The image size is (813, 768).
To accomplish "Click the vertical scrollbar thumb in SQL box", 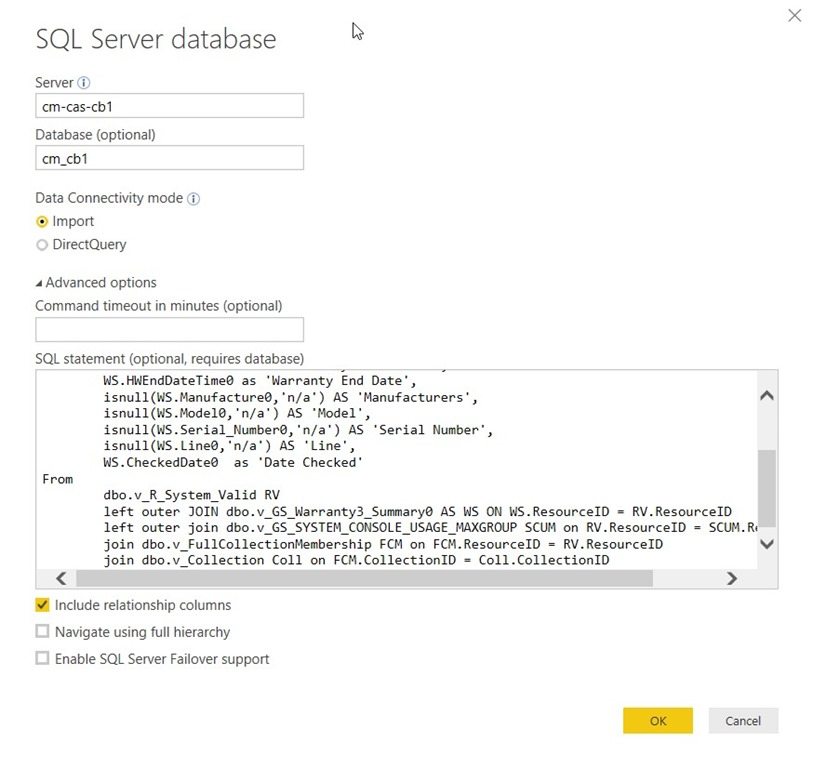I will coord(767,488).
